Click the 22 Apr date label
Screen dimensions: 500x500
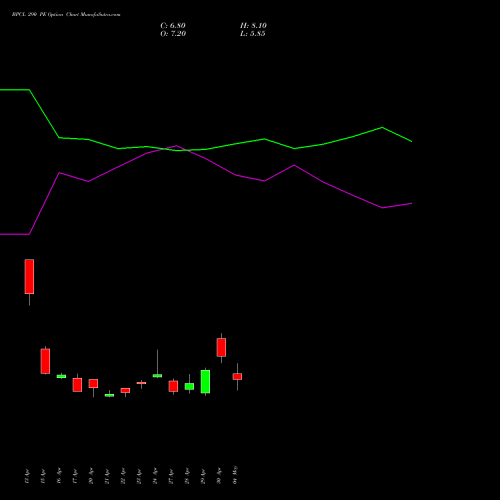click(123, 476)
